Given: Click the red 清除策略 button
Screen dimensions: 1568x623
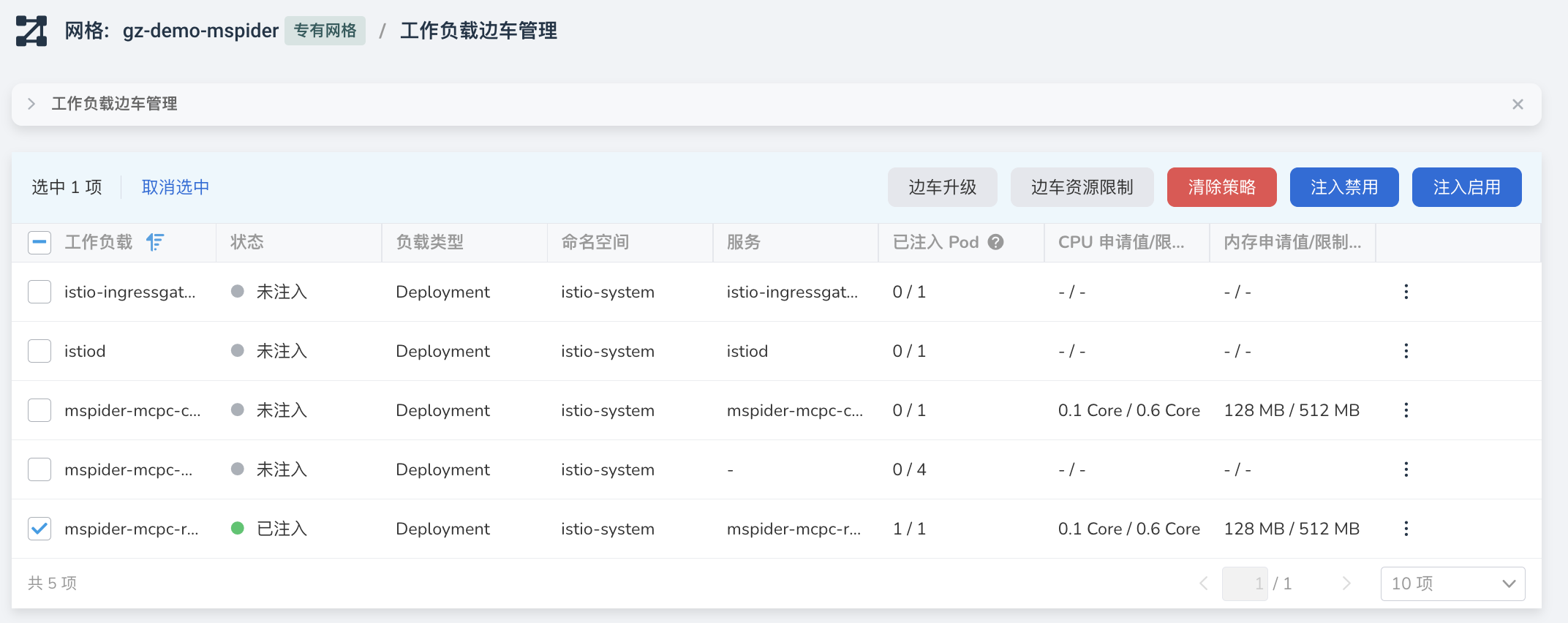Looking at the screenshot, I should pos(1221,187).
